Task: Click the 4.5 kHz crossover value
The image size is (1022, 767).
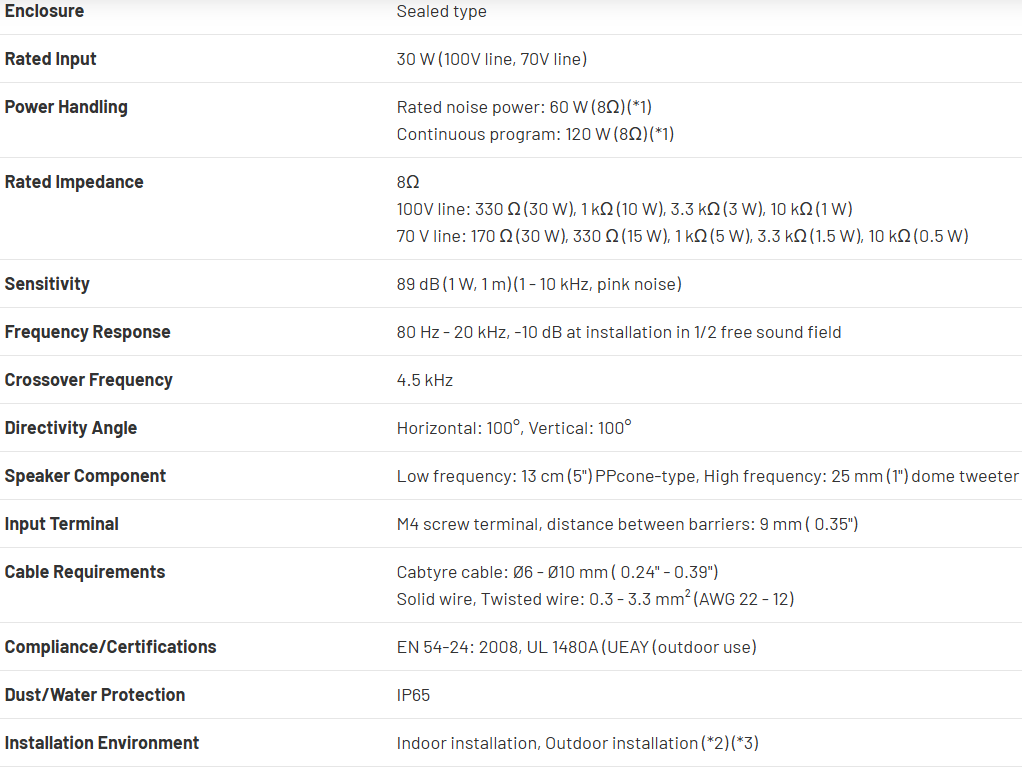Action: pyautogui.click(x=424, y=380)
